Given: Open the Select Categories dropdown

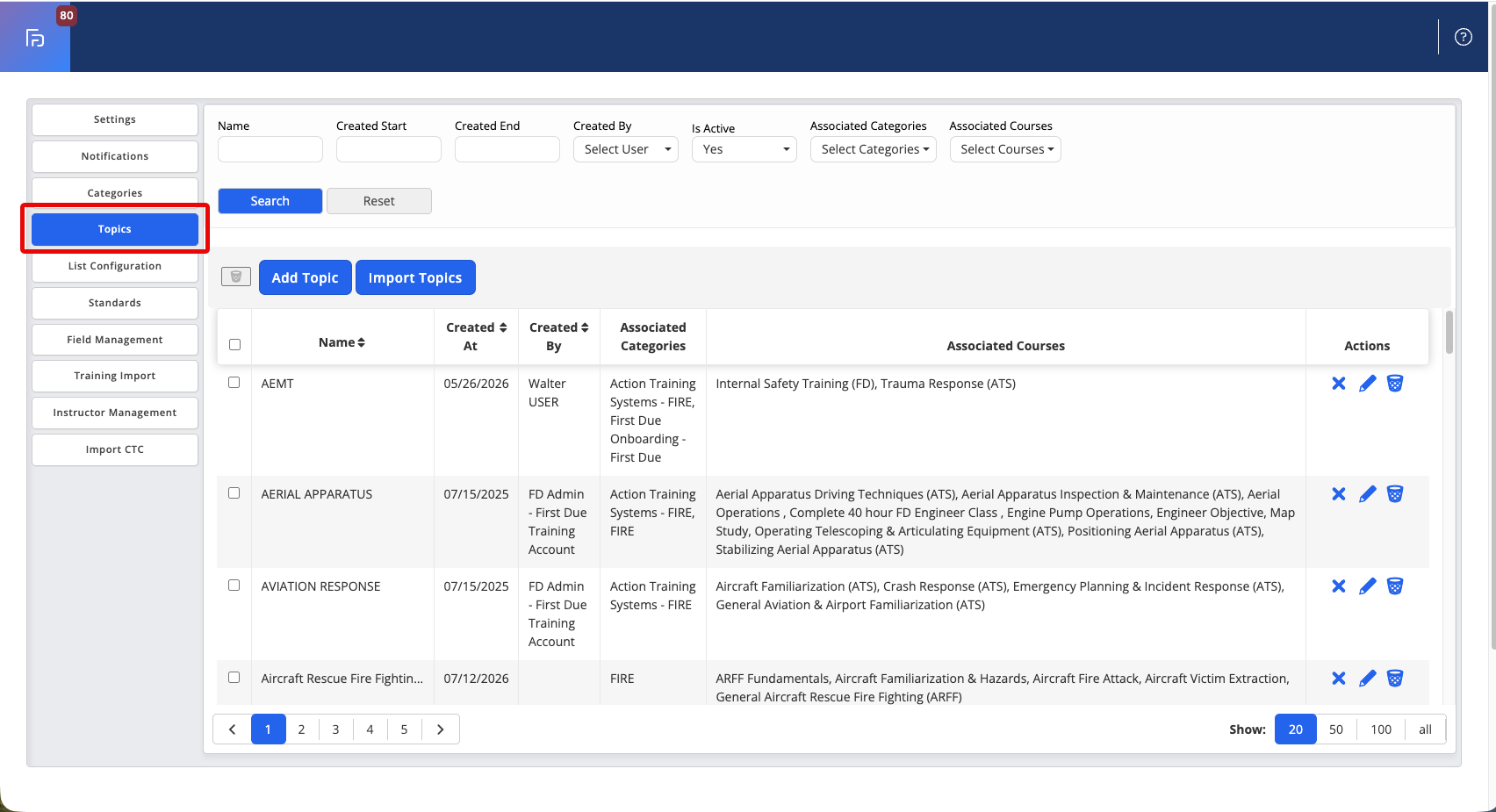Looking at the screenshot, I should pos(874,149).
